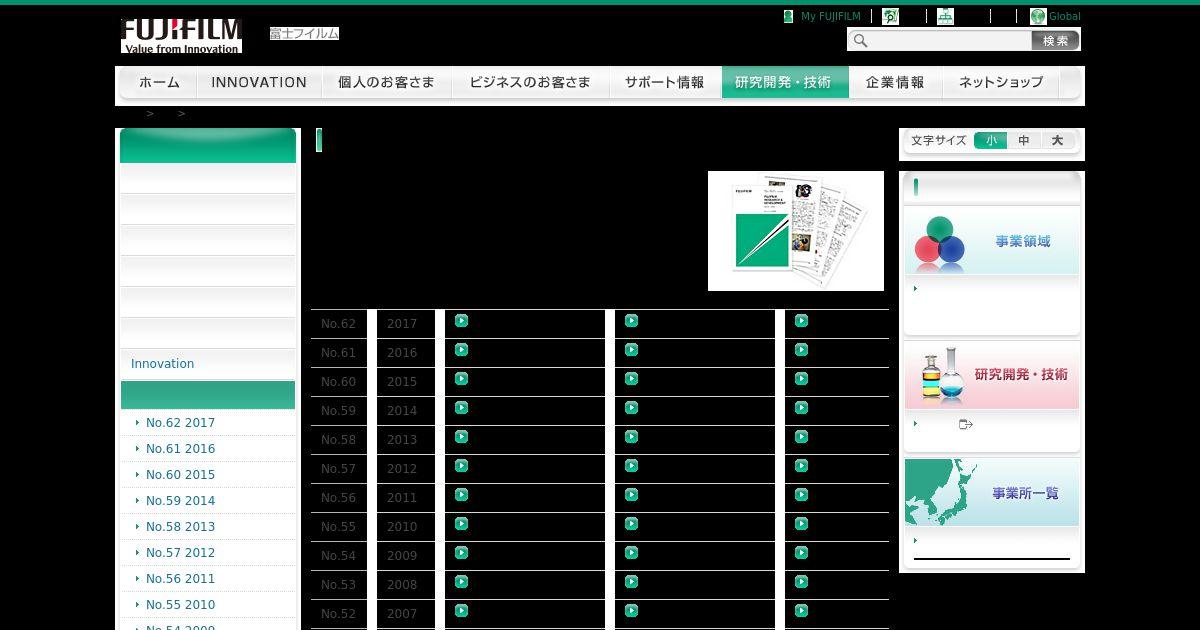Screen dimensions: 1200x630
Task: Click first green arrow in No.61 row
Action: tap(461, 350)
